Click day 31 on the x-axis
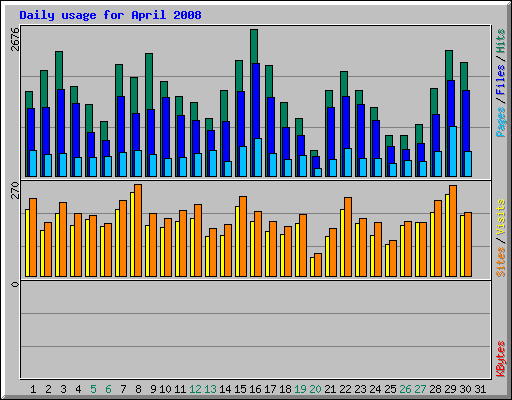The image size is (512, 400). 480,389
